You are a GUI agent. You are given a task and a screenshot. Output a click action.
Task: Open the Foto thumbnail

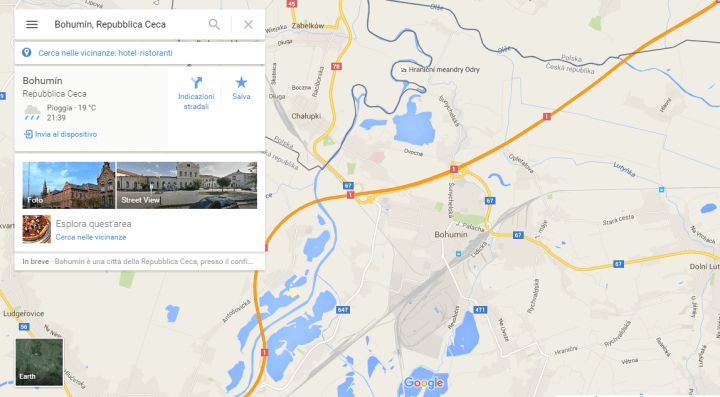pyautogui.click(x=68, y=185)
